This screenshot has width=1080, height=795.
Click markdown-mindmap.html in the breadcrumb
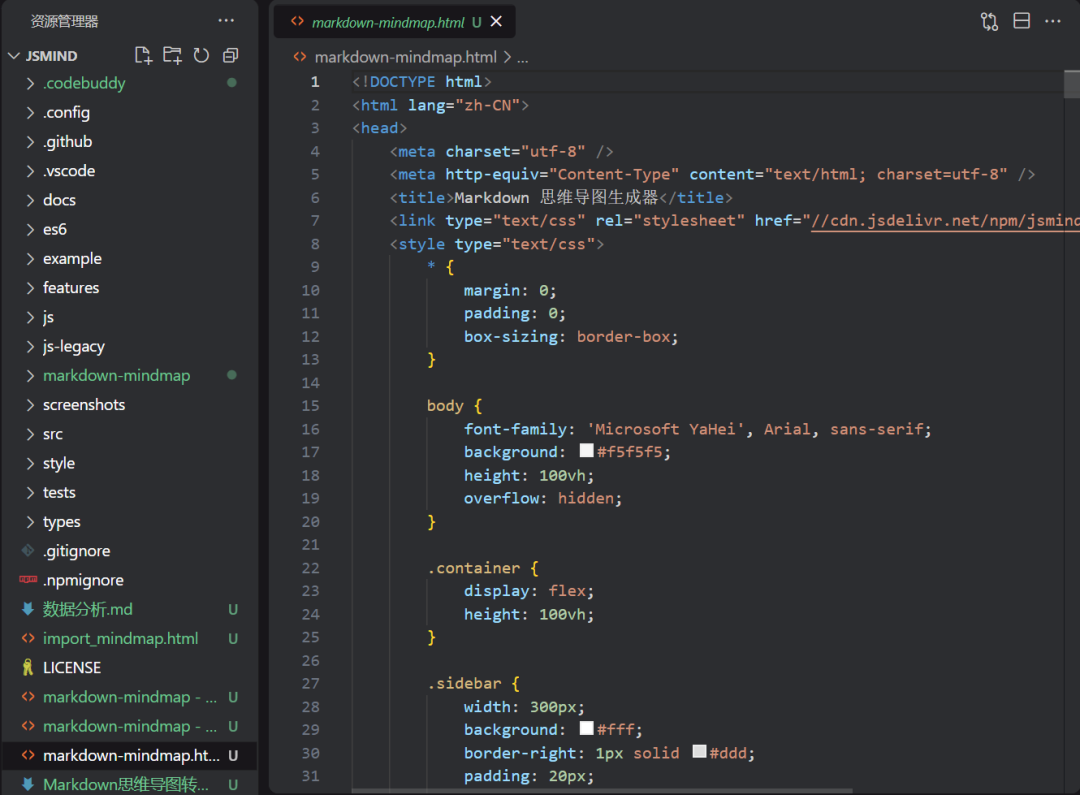coord(405,58)
